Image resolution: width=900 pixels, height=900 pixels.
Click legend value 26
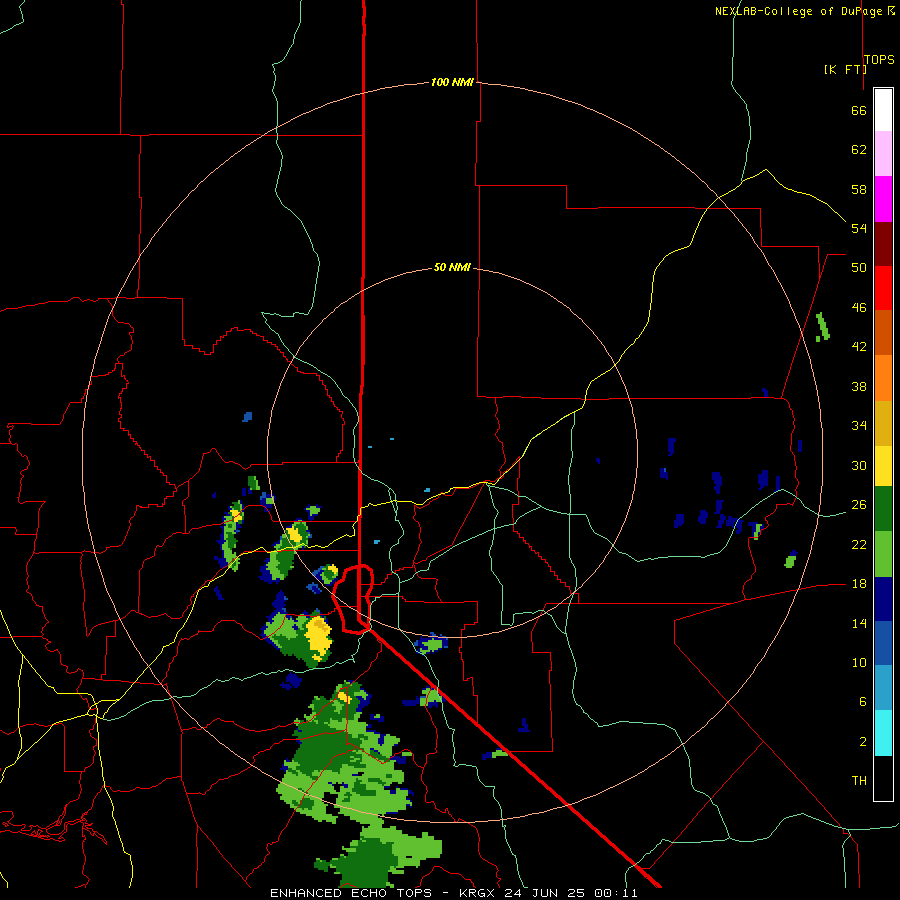coord(859,505)
